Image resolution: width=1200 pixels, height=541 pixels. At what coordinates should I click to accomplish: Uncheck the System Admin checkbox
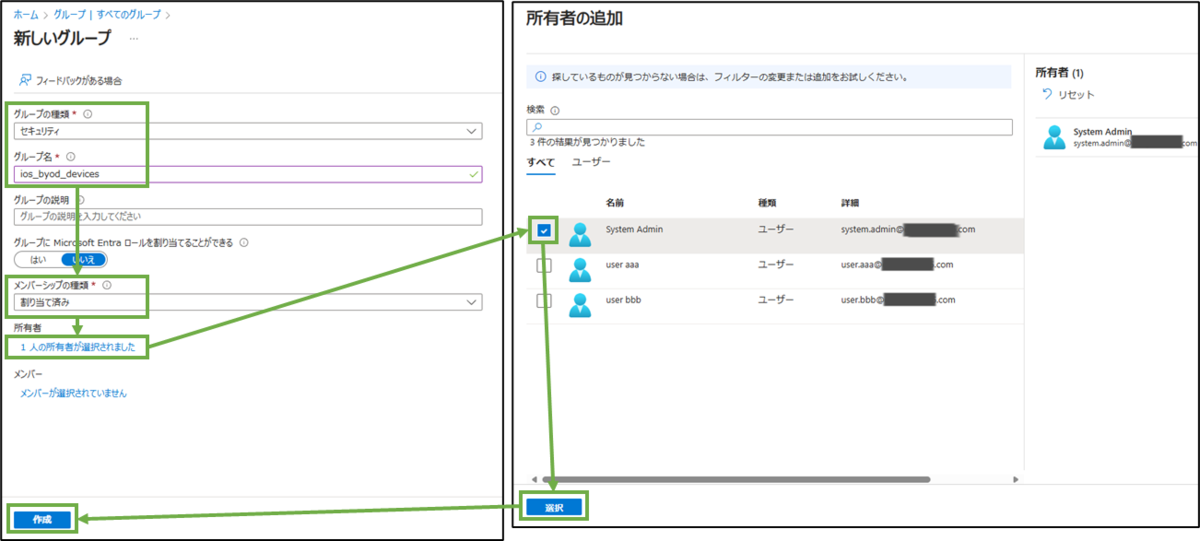(544, 231)
